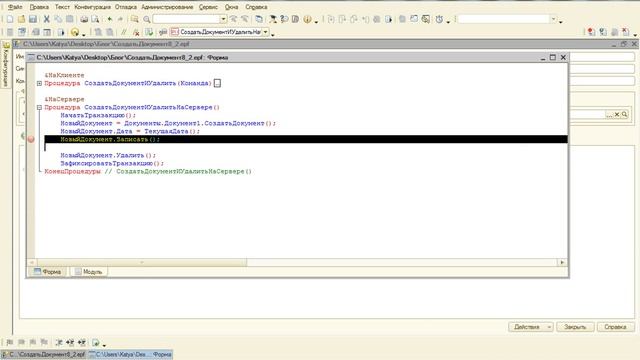Viewport: 640px width, 360px height.
Task: Open the procedure list dropdown СоздатьДокументИУдалитьНа
Action: point(266,32)
